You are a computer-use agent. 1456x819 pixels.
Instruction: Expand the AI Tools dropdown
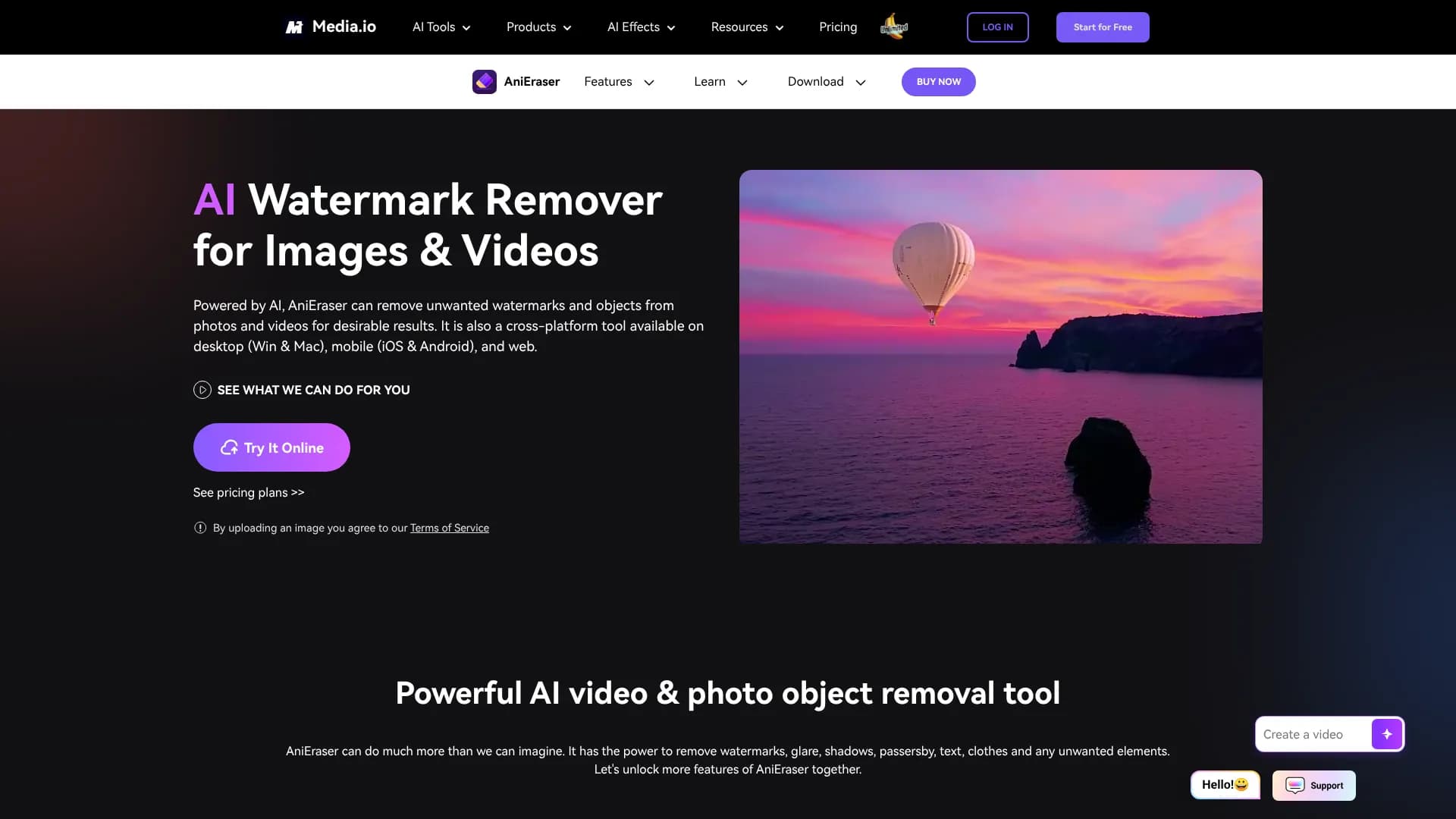tap(441, 27)
